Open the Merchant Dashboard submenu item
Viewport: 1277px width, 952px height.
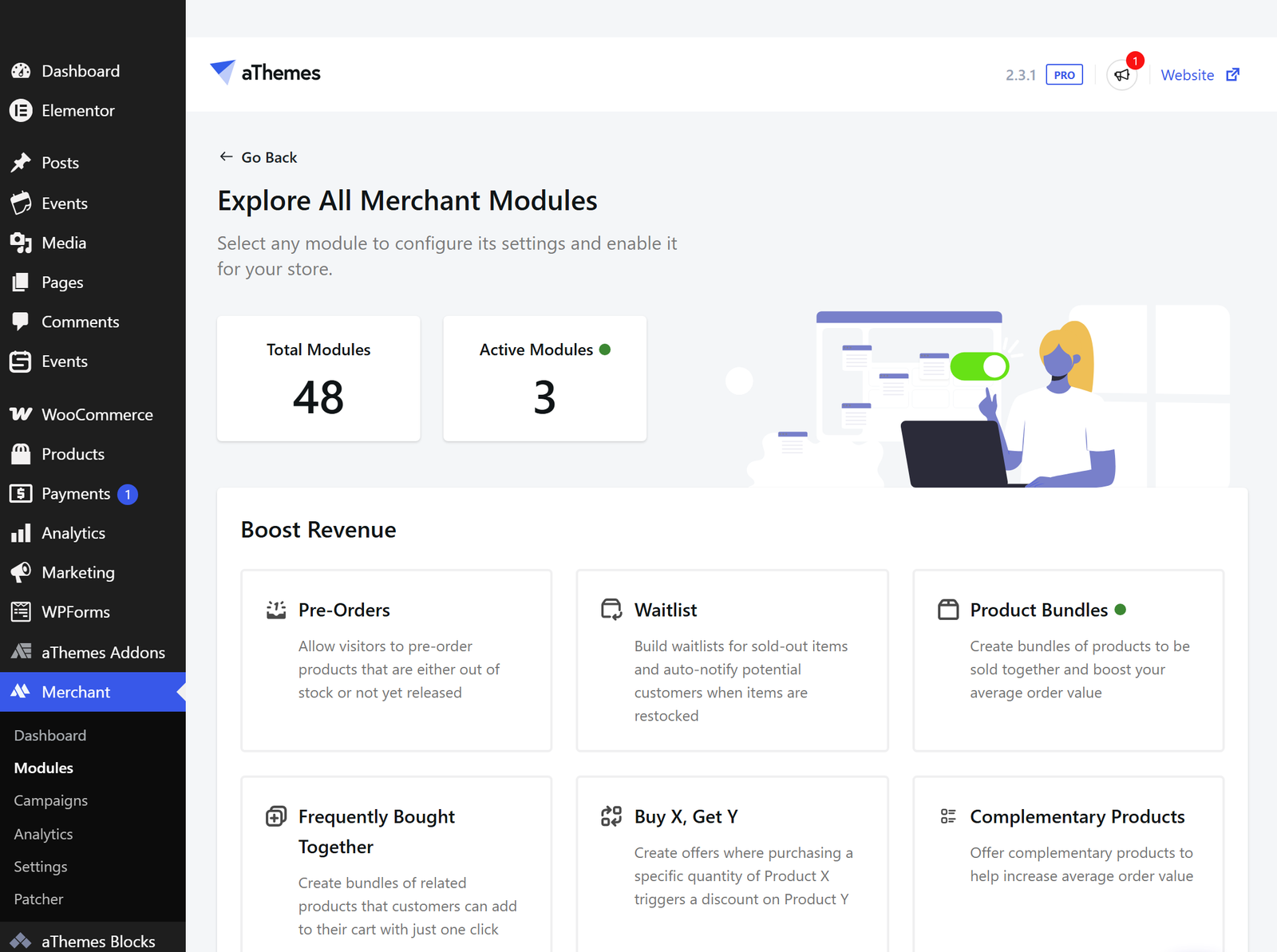tap(50, 736)
